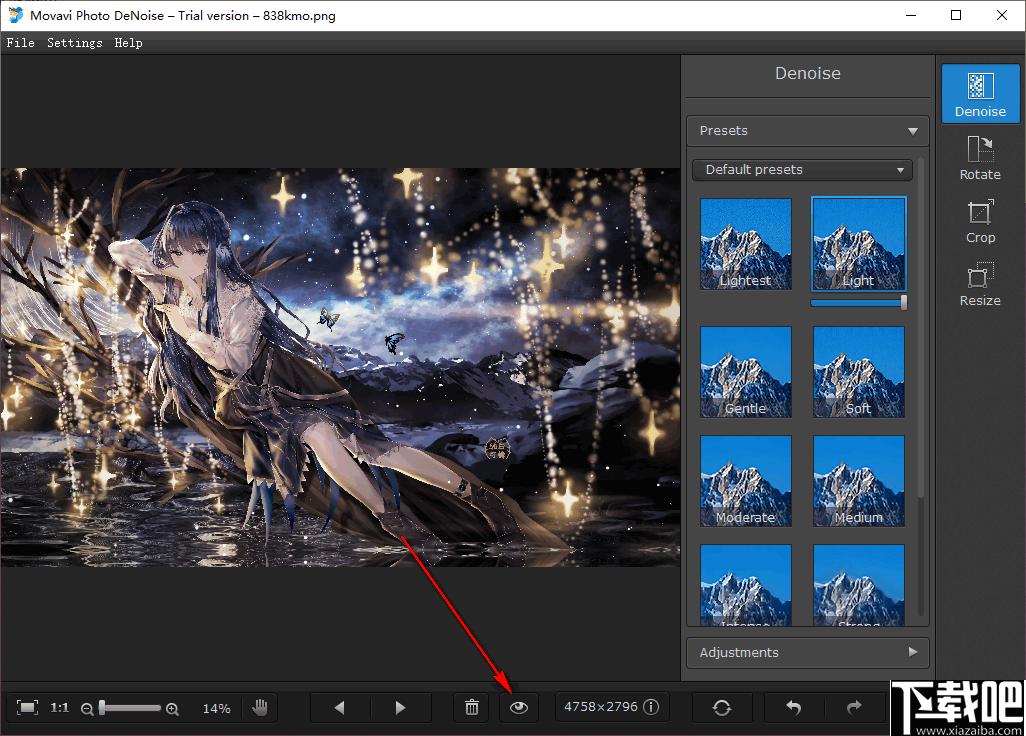The height and width of the screenshot is (736, 1026).
Task: Open the Crop tool
Action: click(980, 221)
